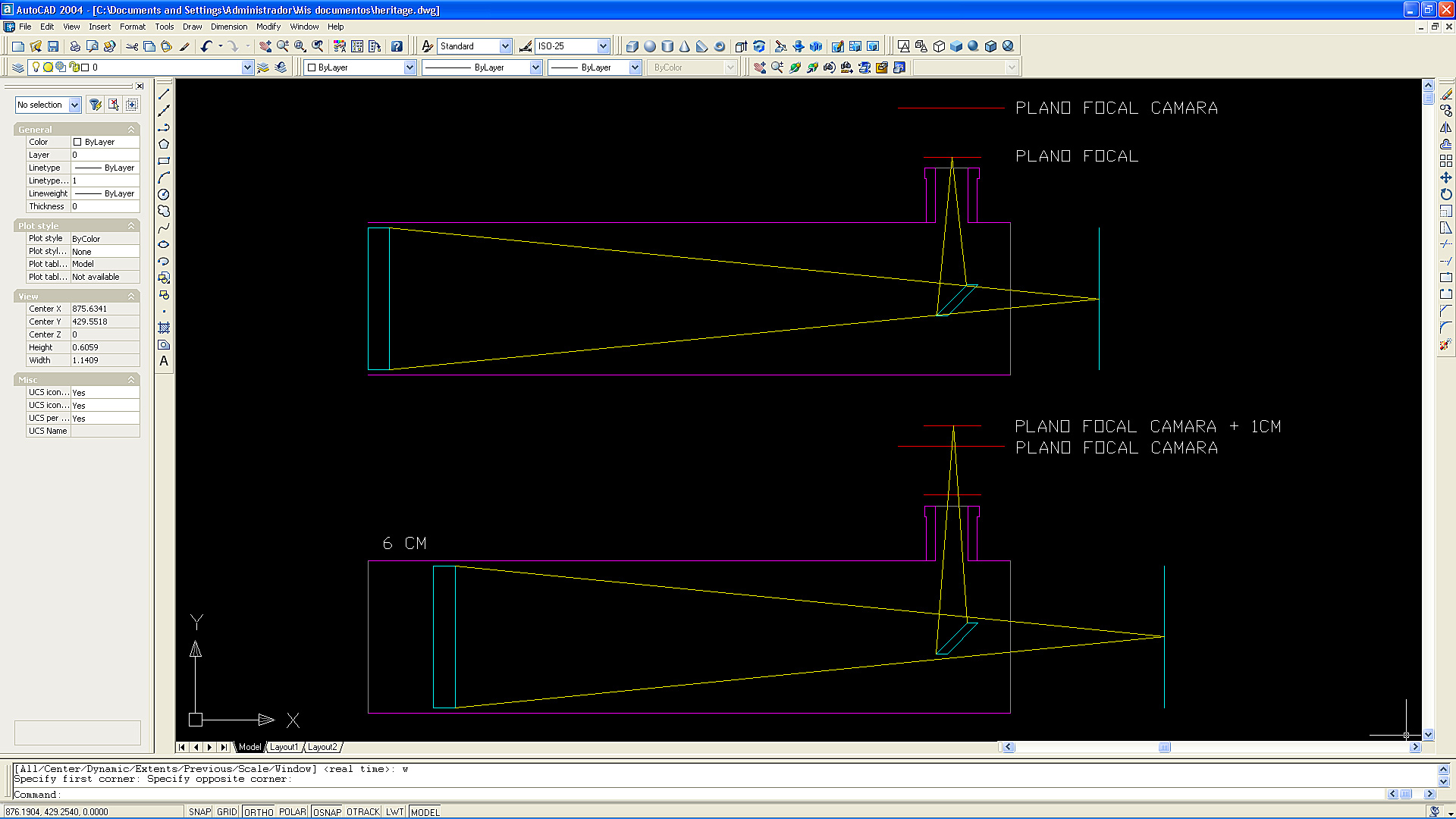Click the Command line input area
Viewport: 1456px width, 819px height.
coord(698,795)
